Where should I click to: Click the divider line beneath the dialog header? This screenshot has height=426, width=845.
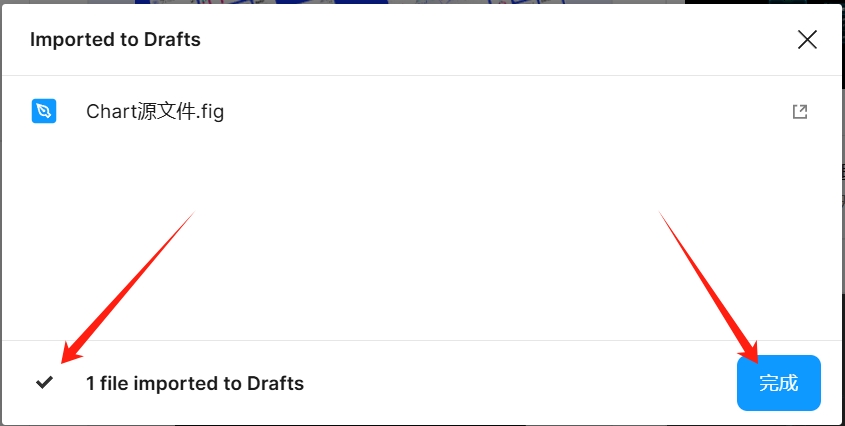click(420, 75)
